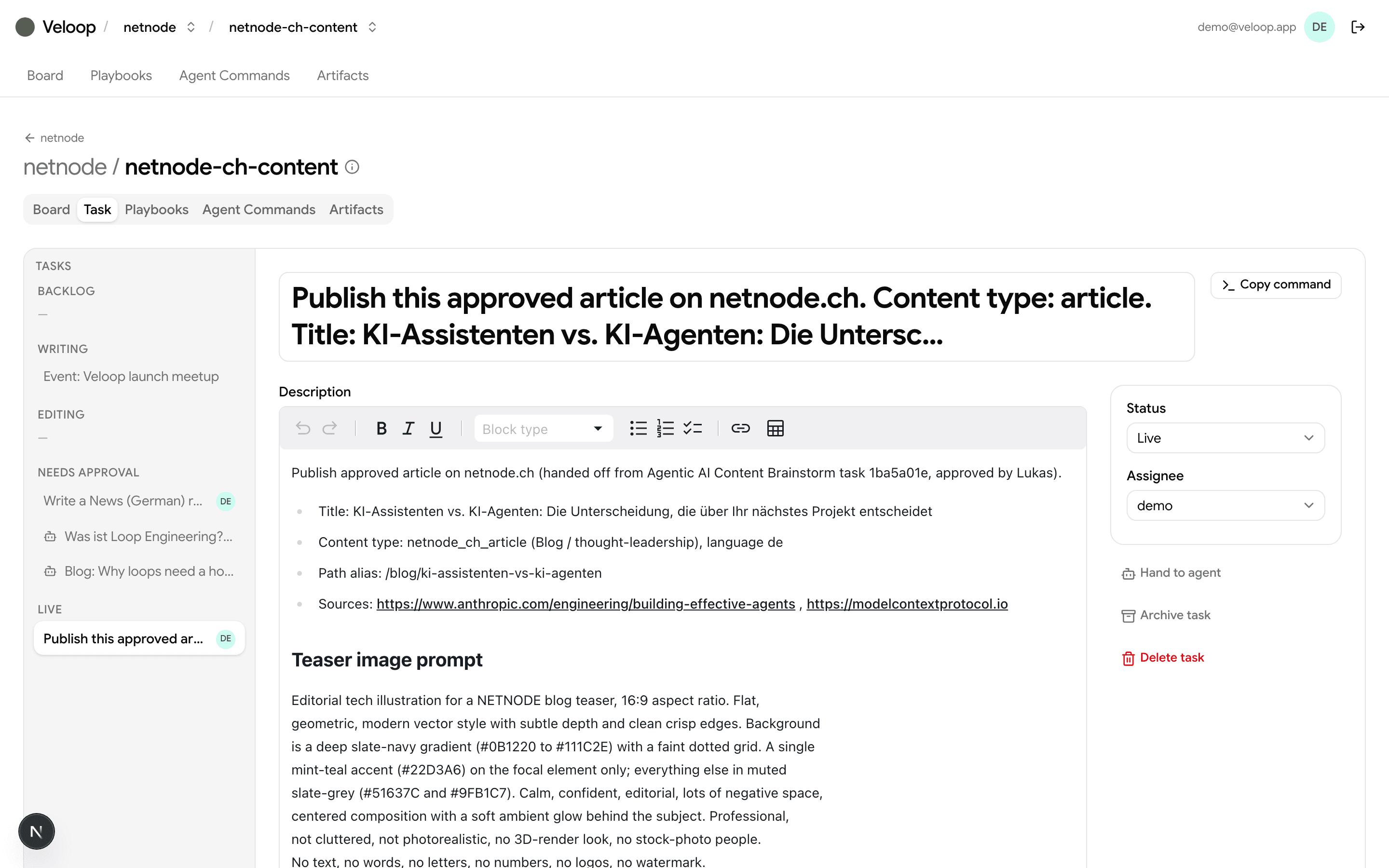Switch to the Playbooks tab
Viewport: 1389px width, 868px height.
tap(156, 210)
